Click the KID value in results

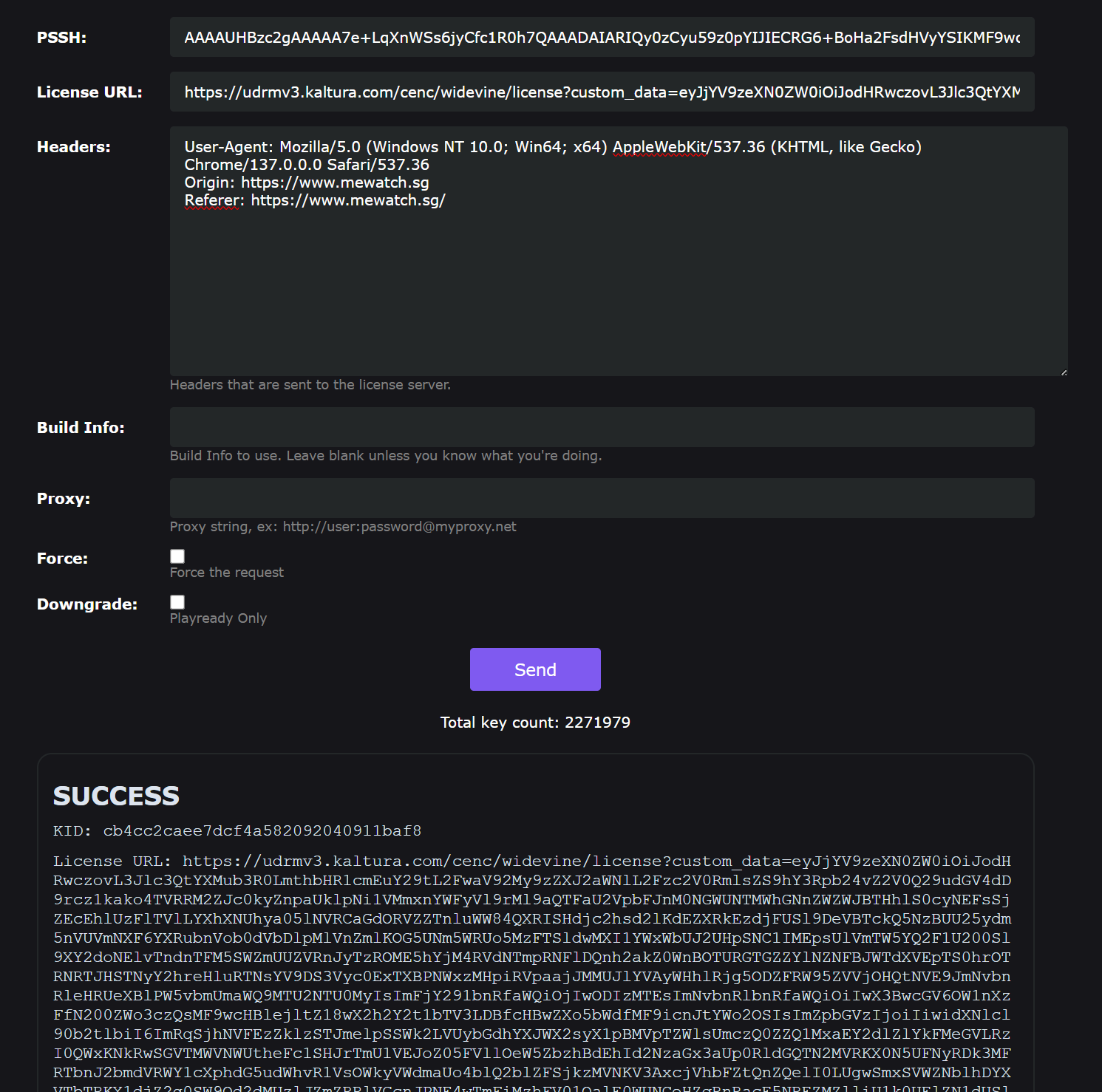tap(262, 831)
